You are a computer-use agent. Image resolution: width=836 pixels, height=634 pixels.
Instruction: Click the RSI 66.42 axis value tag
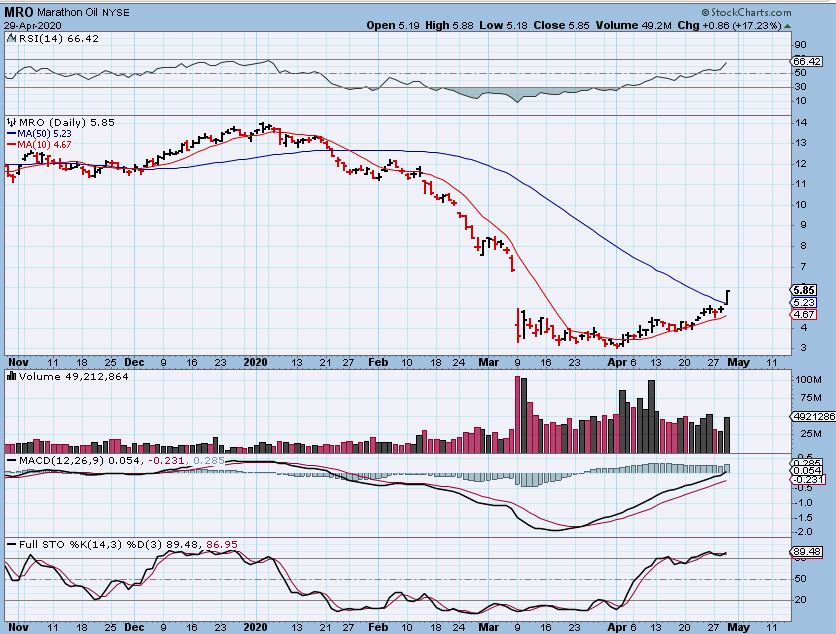tap(807, 61)
